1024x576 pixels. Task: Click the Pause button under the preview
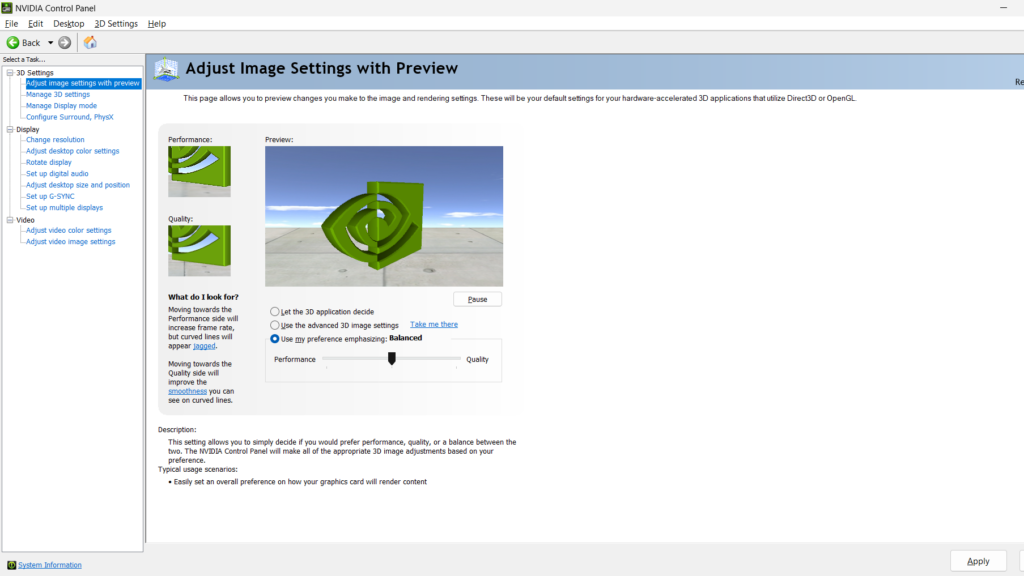pyautogui.click(x=477, y=298)
